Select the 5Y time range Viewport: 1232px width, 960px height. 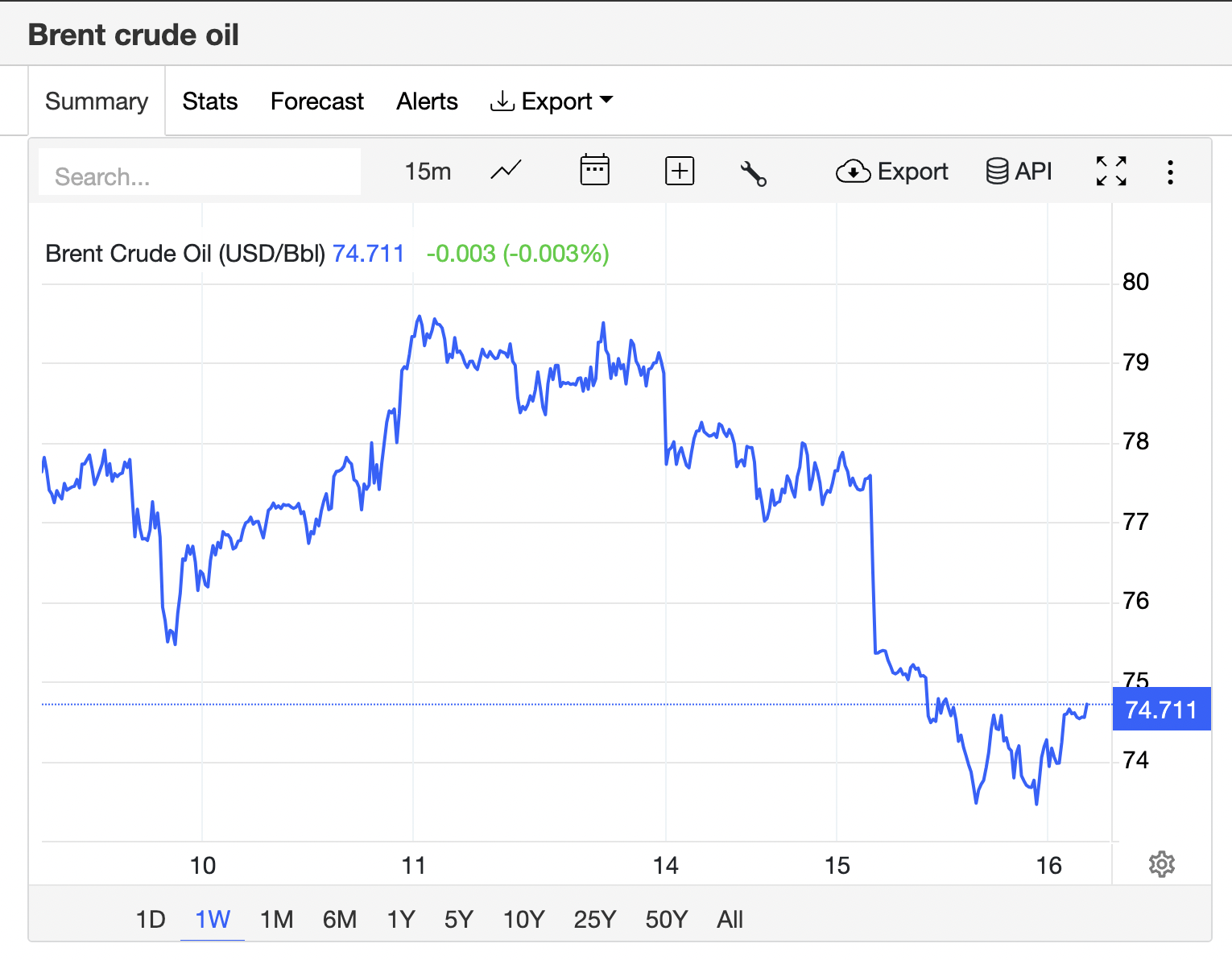[x=459, y=919]
